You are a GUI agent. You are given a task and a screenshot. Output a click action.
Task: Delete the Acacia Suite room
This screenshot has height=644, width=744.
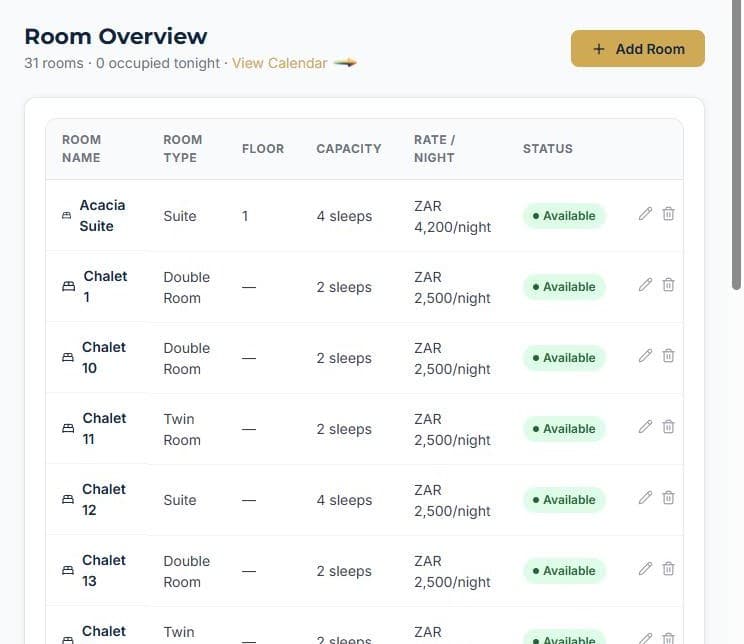click(x=668, y=214)
